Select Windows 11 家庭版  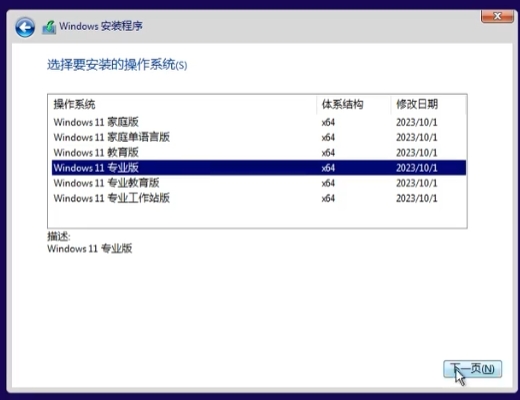point(259,122)
